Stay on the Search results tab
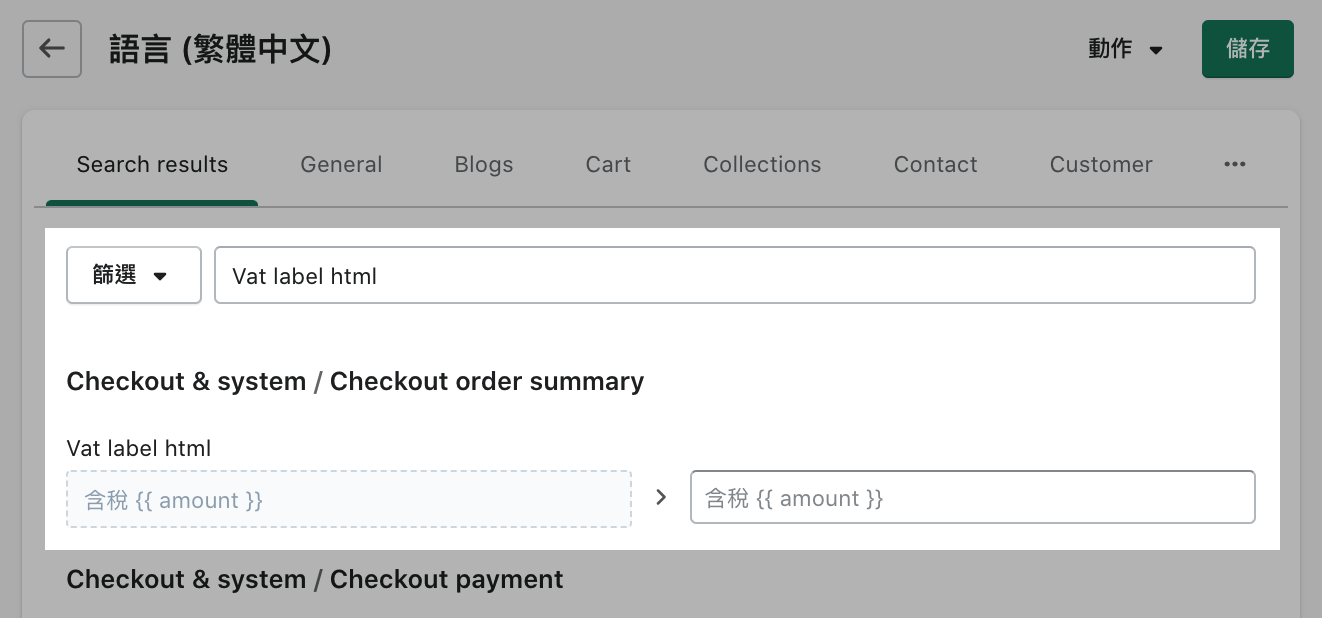The height and width of the screenshot is (618, 1322). pos(152,164)
